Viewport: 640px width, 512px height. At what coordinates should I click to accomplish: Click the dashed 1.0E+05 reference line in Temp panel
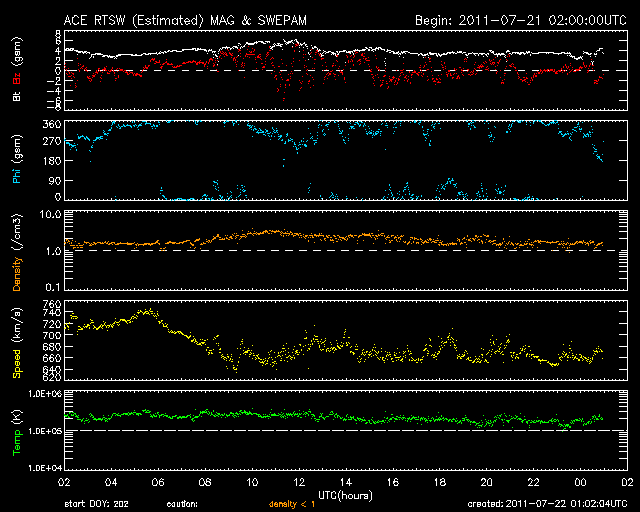pos(346,430)
